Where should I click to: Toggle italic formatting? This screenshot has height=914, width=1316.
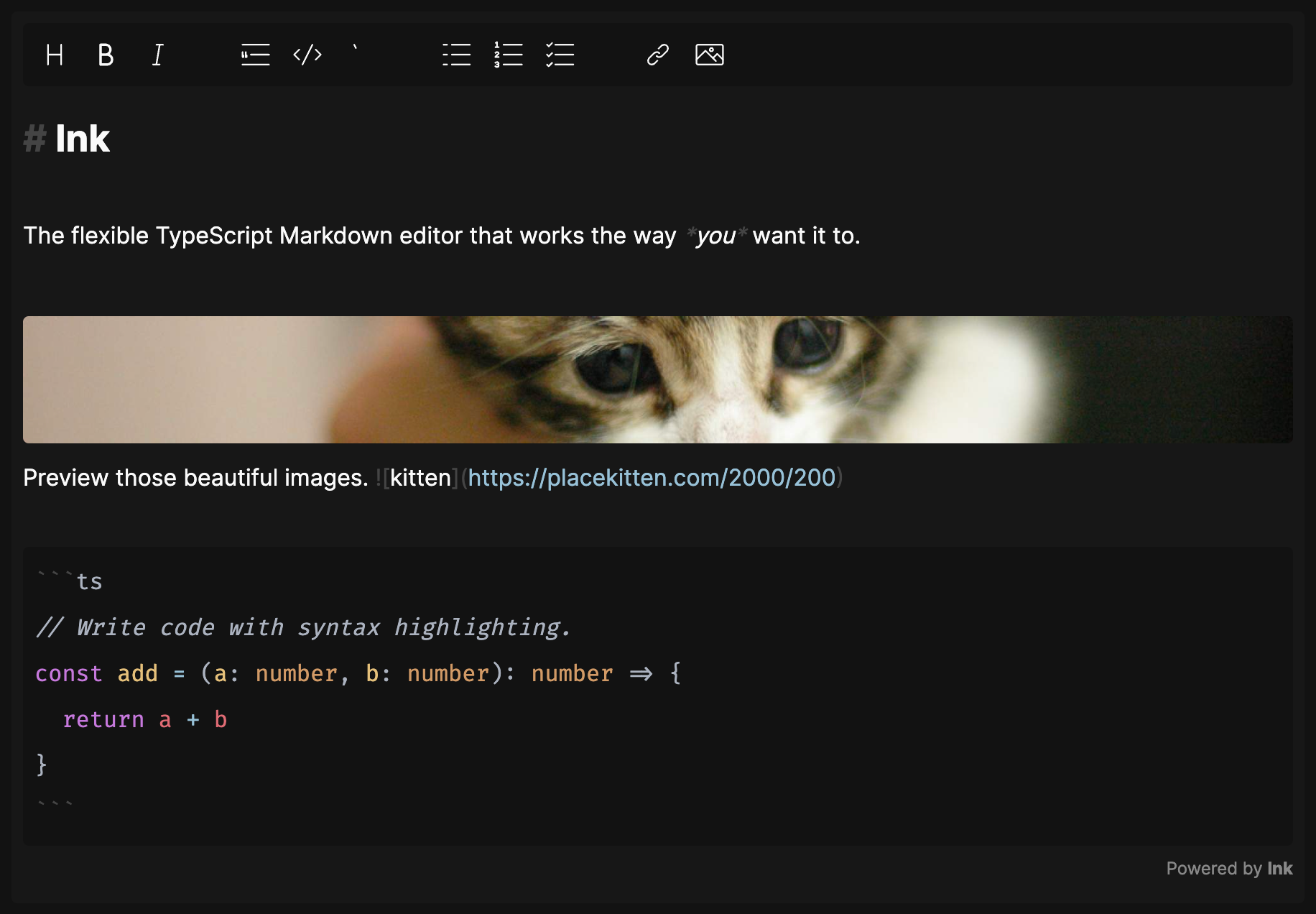click(158, 55)
